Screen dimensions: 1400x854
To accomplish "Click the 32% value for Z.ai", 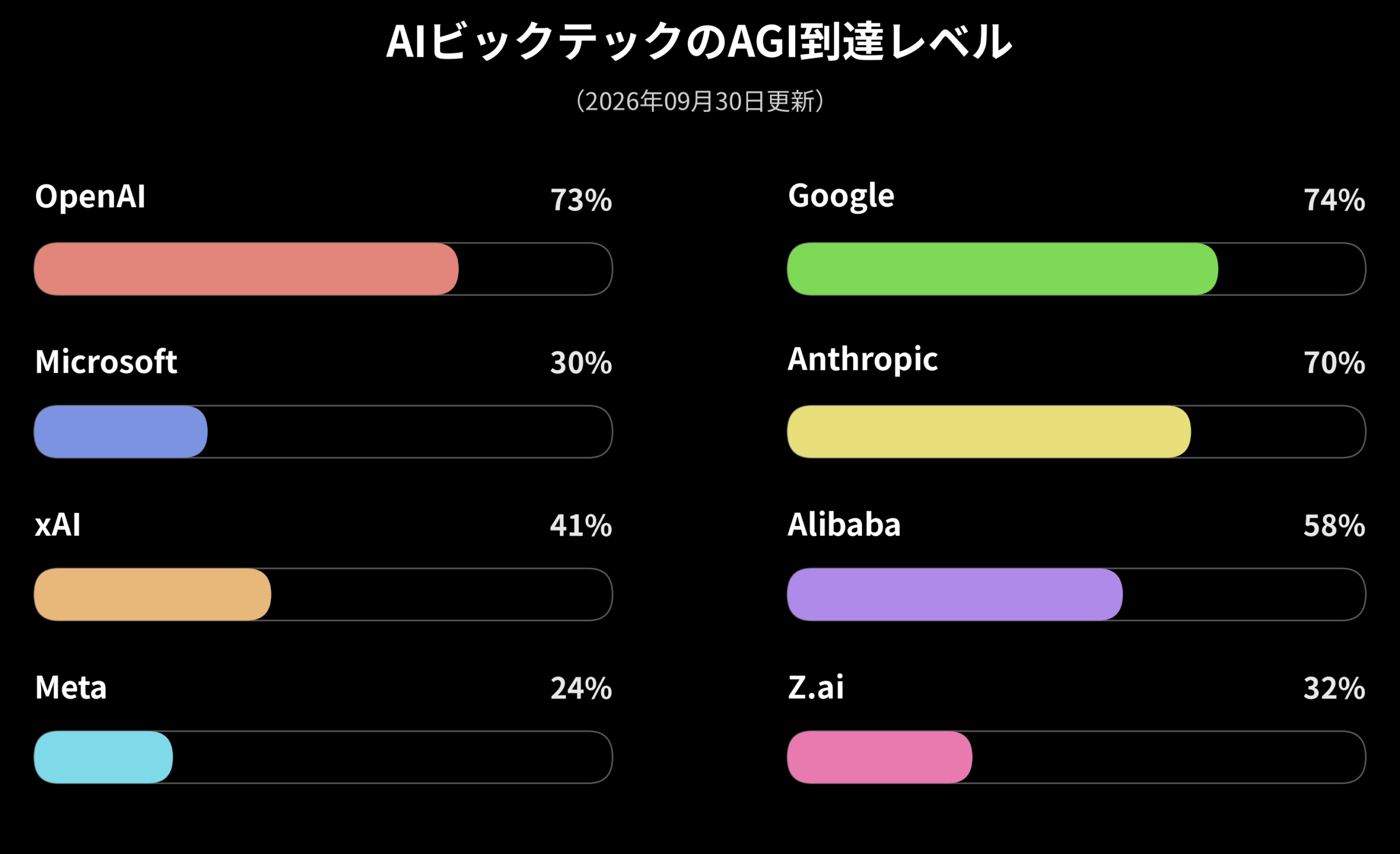I will (1334, 688).
